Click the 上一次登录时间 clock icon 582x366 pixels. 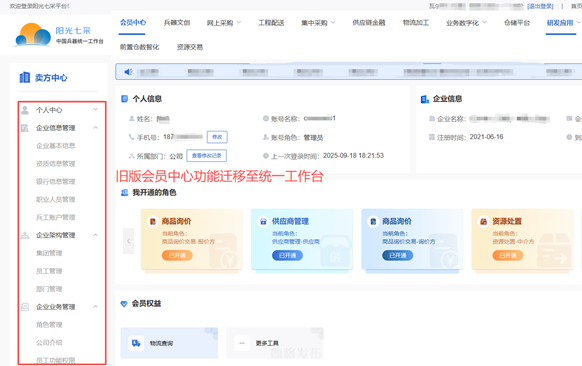coord(266,156)
